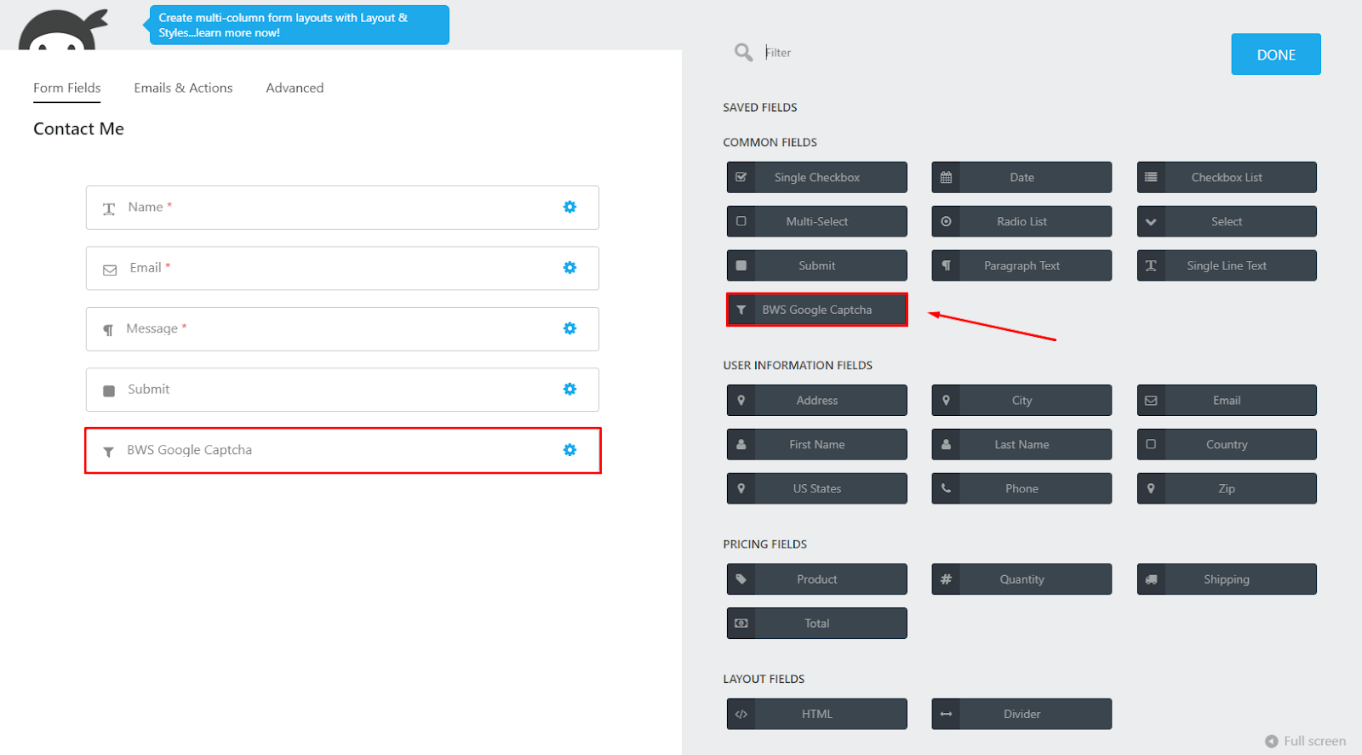Add a Country field

click(x=1226, y=444)
